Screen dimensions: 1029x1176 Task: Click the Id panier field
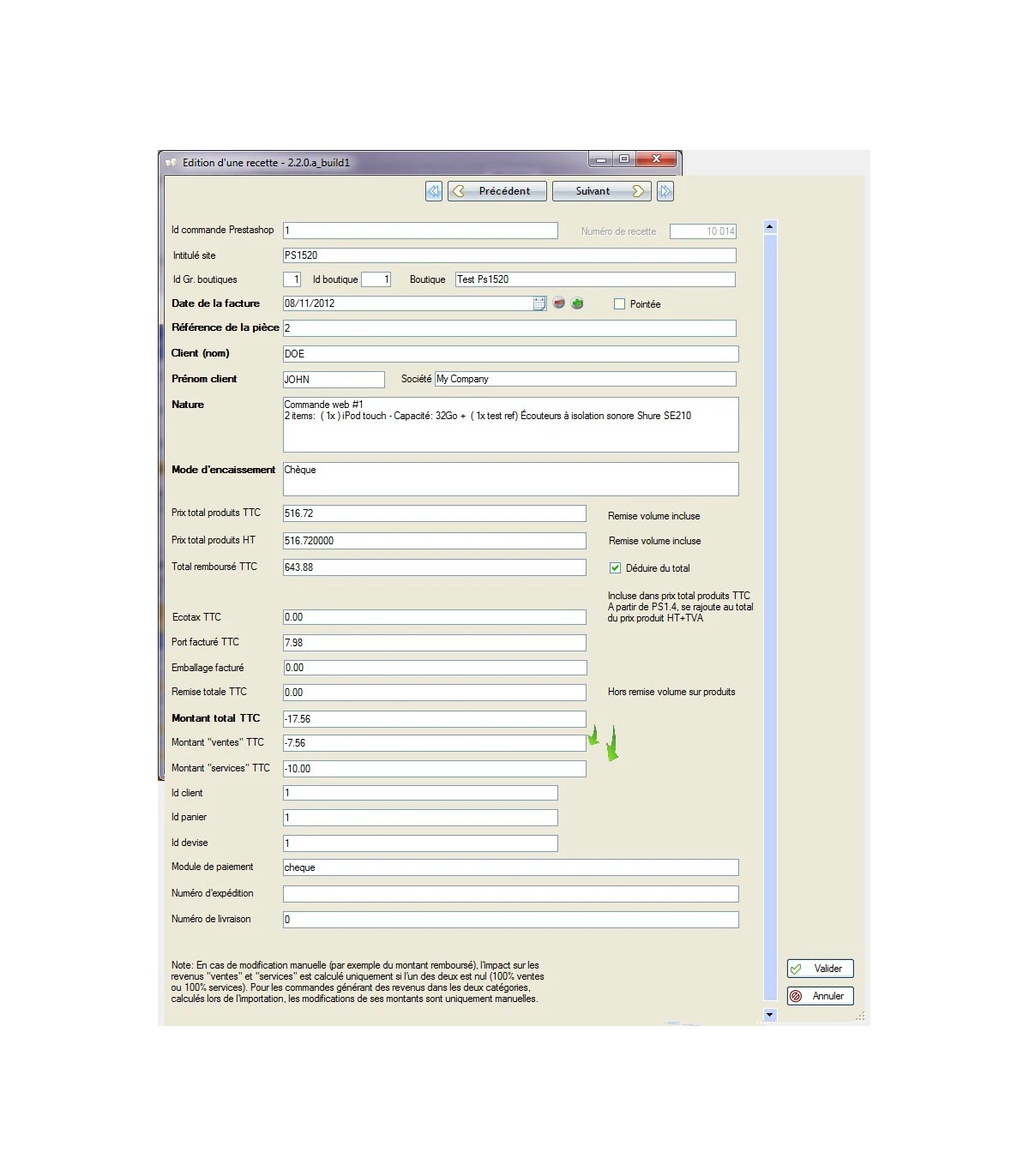pos(420,818)
